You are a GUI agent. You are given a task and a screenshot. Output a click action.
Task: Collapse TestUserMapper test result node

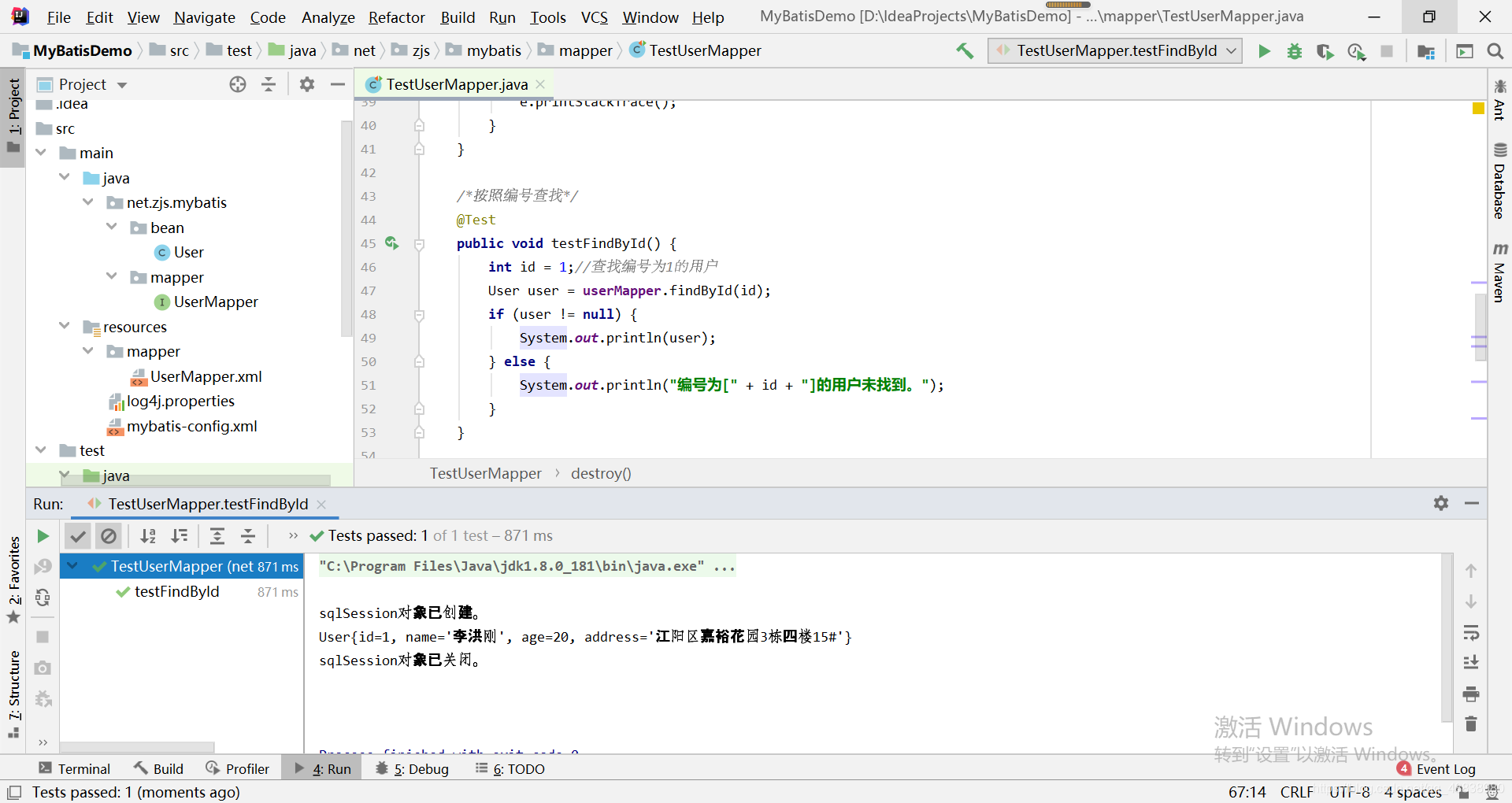[x=72, y=566]
